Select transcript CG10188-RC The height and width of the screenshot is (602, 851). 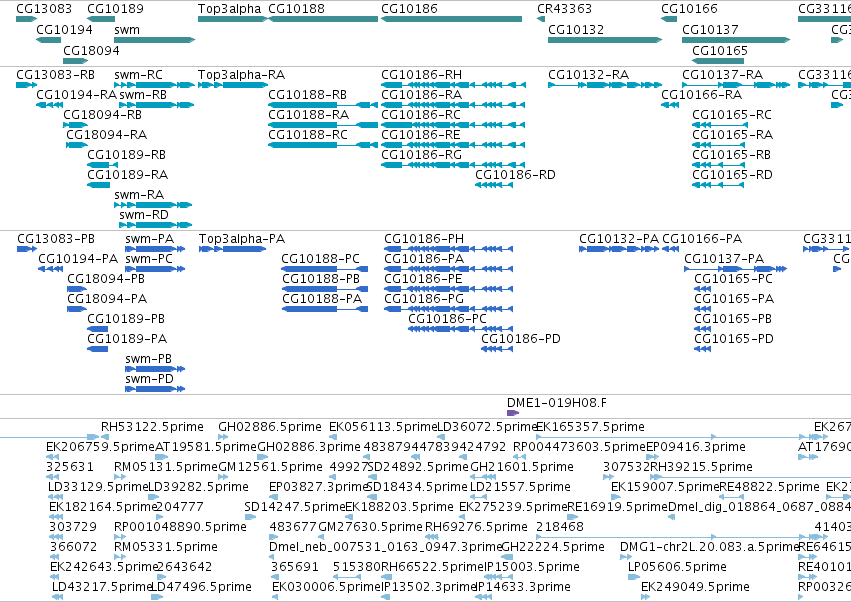pyautogui.click(x=308, y=135)
